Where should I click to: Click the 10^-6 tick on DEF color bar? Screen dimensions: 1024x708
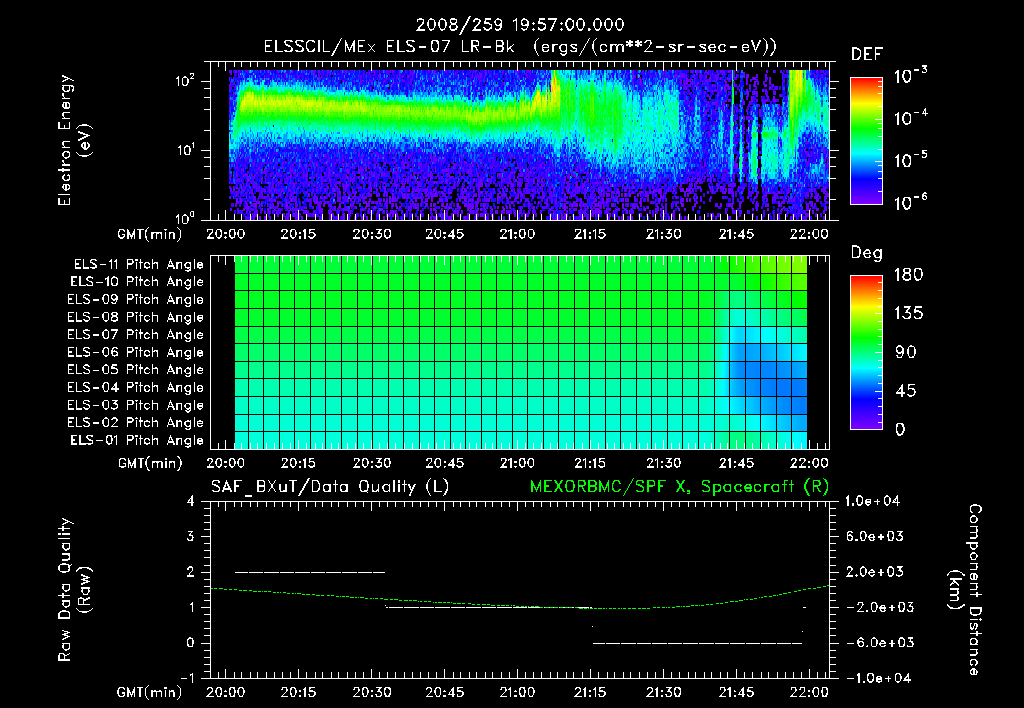(910, 202)
